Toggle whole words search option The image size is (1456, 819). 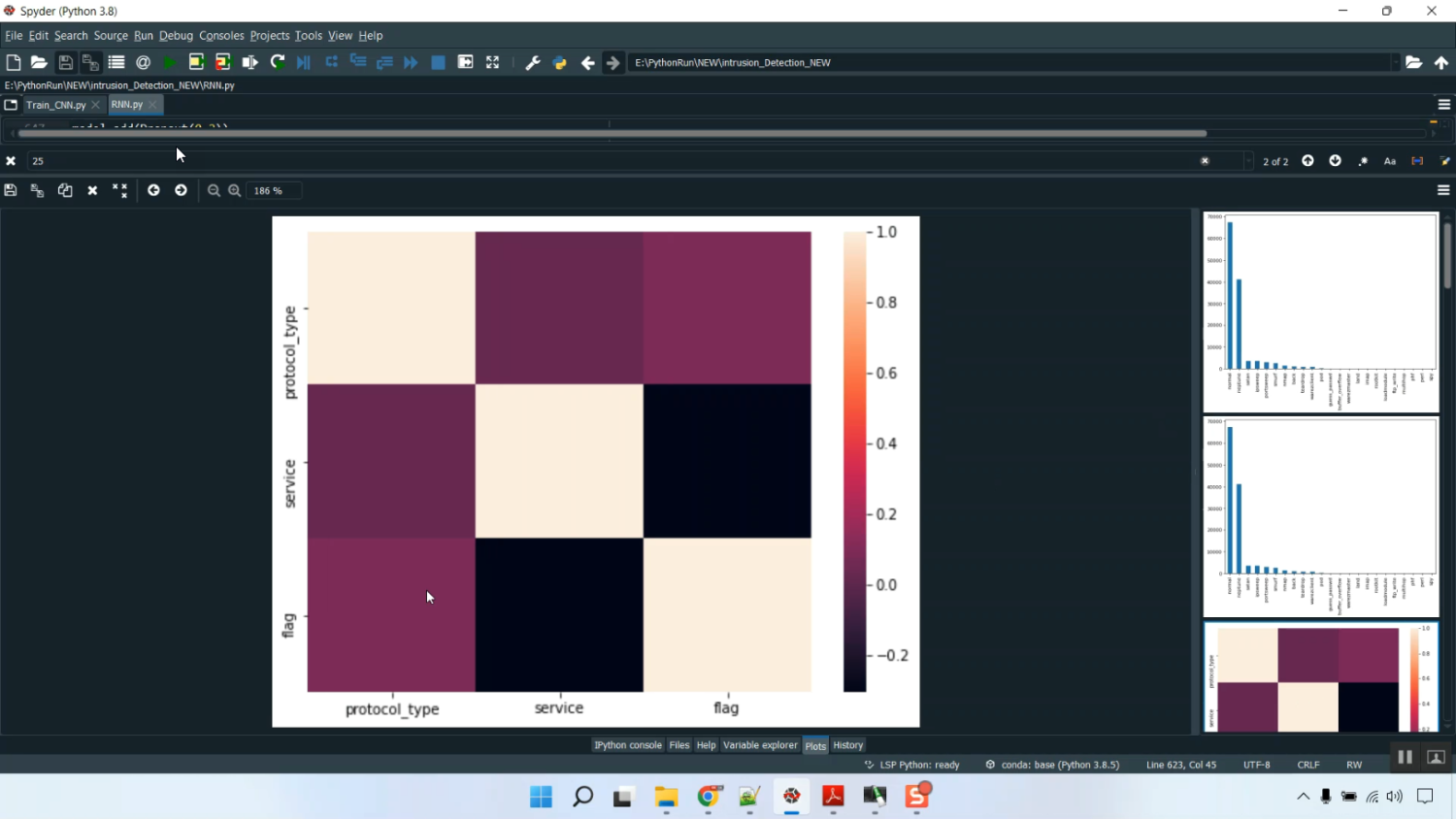1417,161
